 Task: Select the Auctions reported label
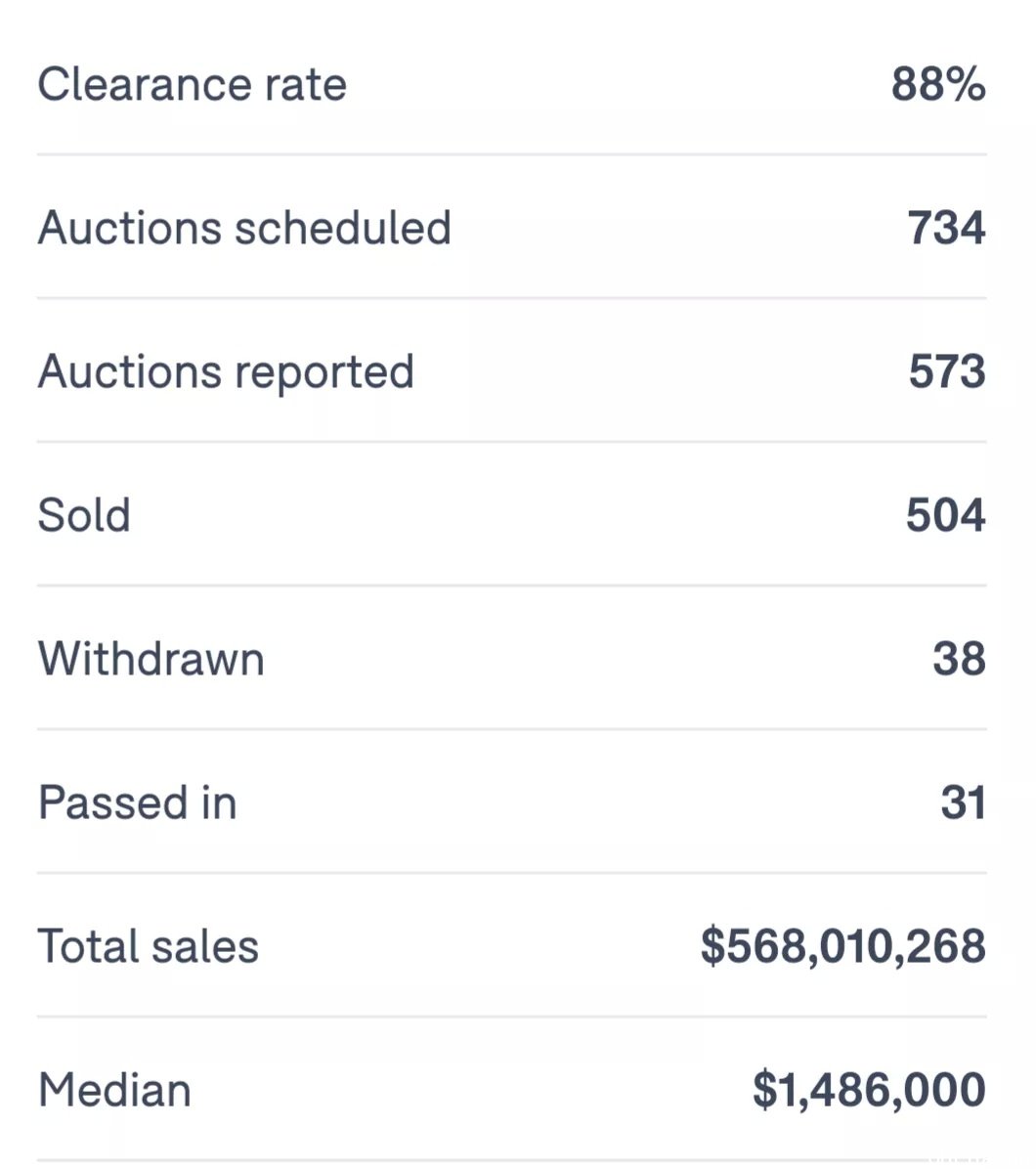click(x=226, y=372)
